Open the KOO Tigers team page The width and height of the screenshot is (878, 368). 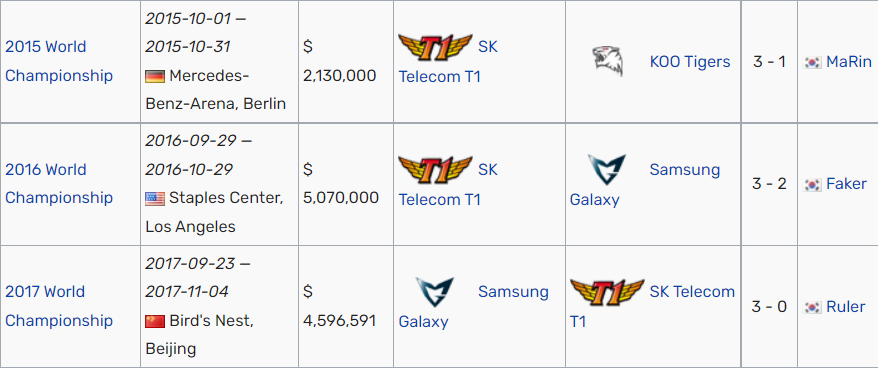click(690, 62)
